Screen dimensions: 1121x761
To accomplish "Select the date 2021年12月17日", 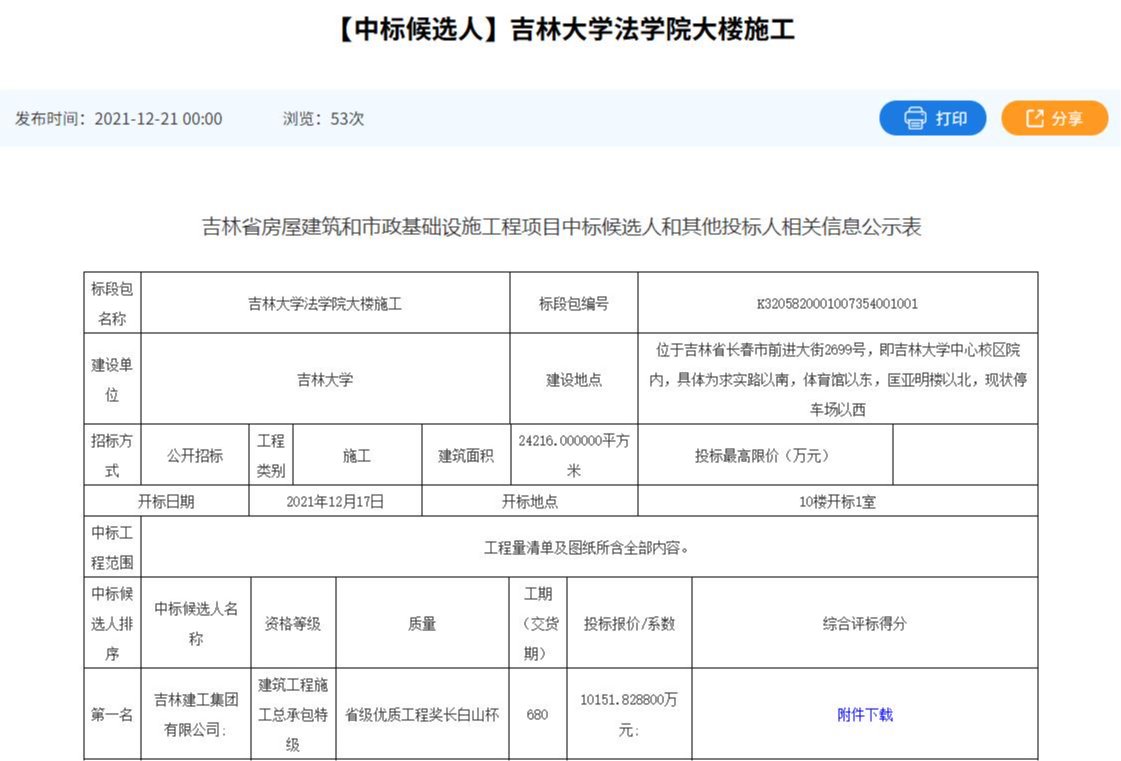I will coord(335,501).
